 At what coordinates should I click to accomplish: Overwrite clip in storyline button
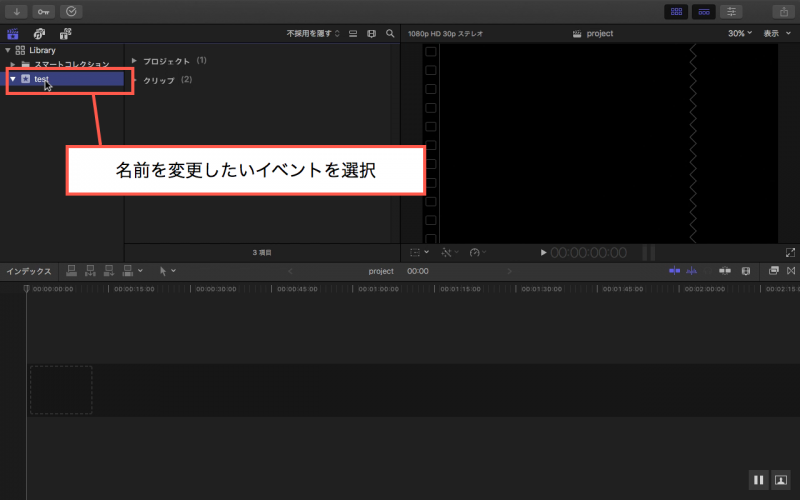point(128,271)
